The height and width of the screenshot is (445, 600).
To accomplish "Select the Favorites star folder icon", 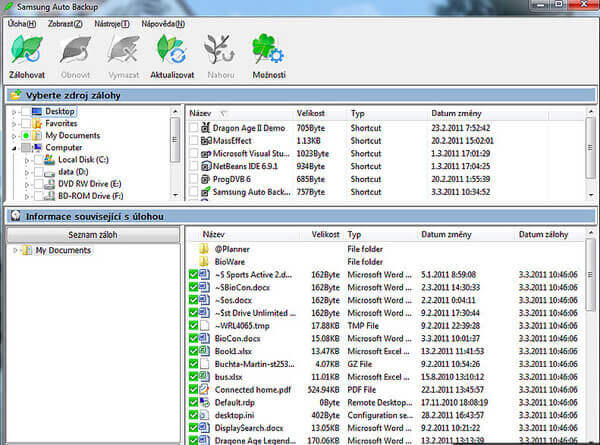I will pyautogui.click(x=37, y=124).
